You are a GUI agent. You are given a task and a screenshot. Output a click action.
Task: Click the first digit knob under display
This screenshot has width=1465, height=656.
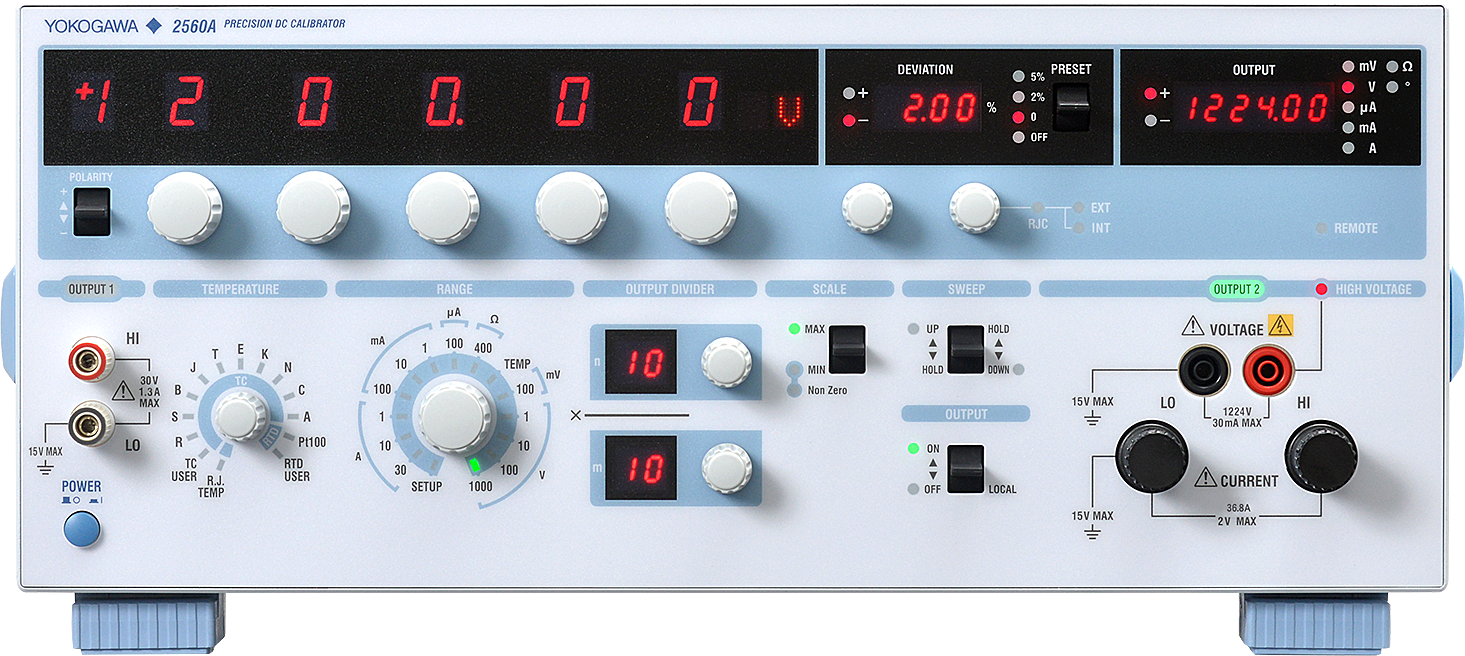[185, 208]
